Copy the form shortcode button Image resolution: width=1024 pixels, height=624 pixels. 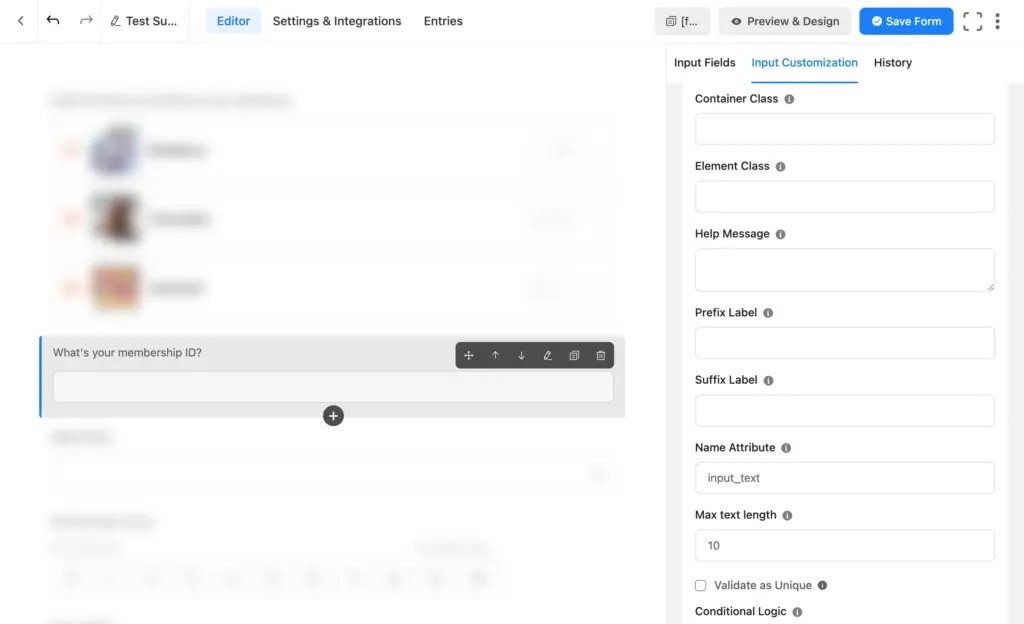coord(682,21)
